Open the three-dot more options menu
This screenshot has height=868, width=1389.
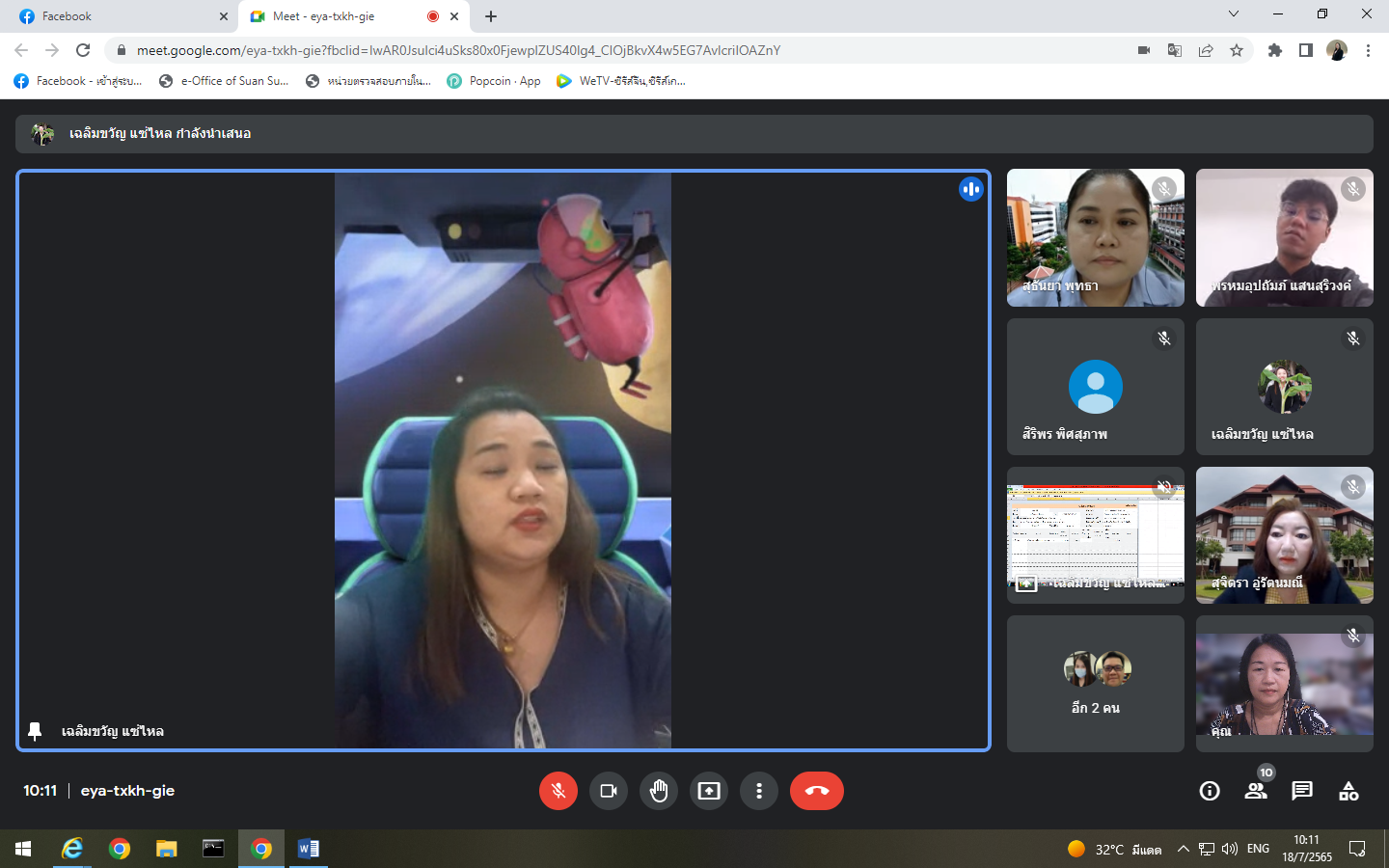click(759, 791)
